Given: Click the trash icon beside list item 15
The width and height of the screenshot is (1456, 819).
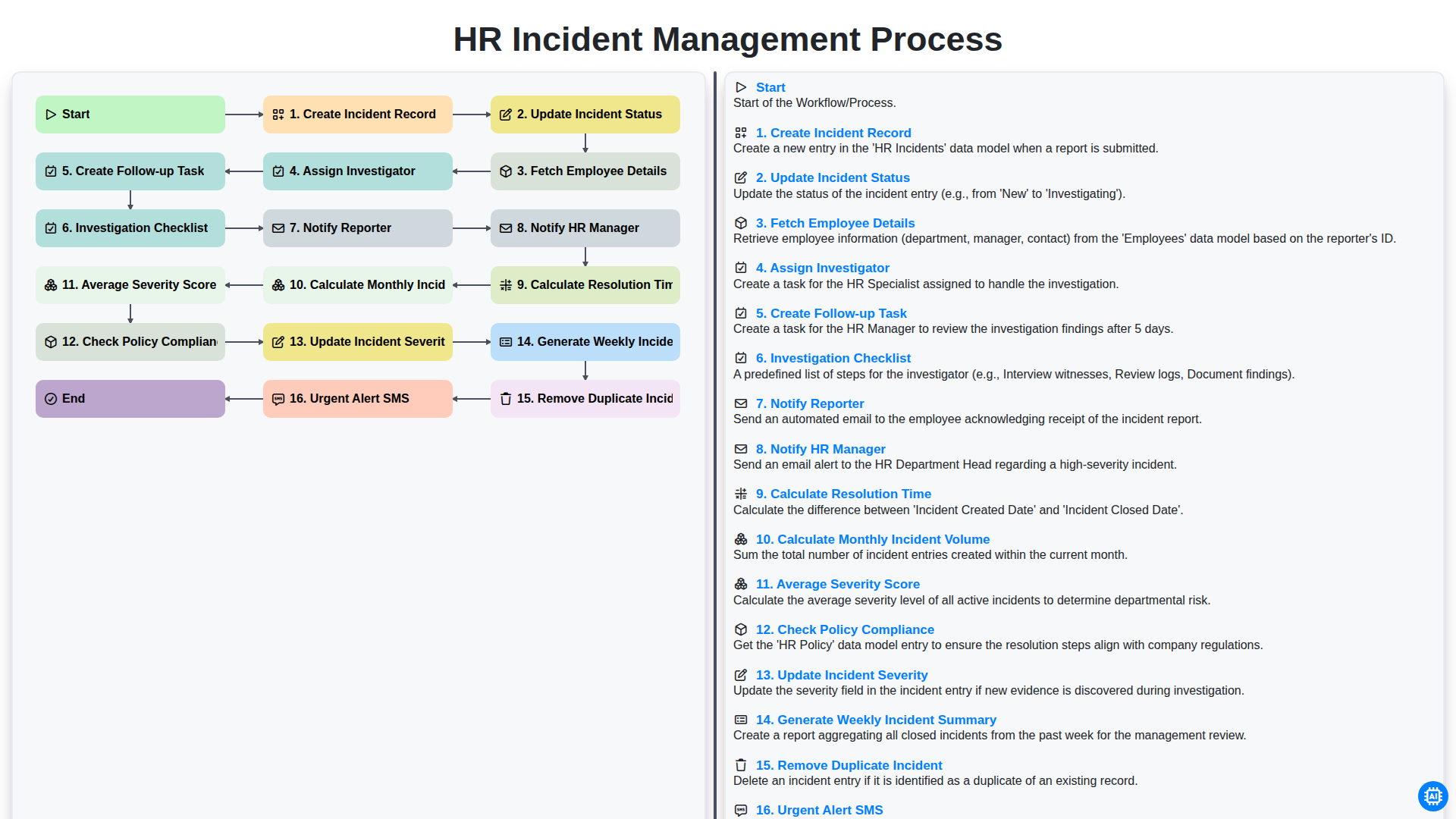Looking at the screenshot, I should point(741,765).
